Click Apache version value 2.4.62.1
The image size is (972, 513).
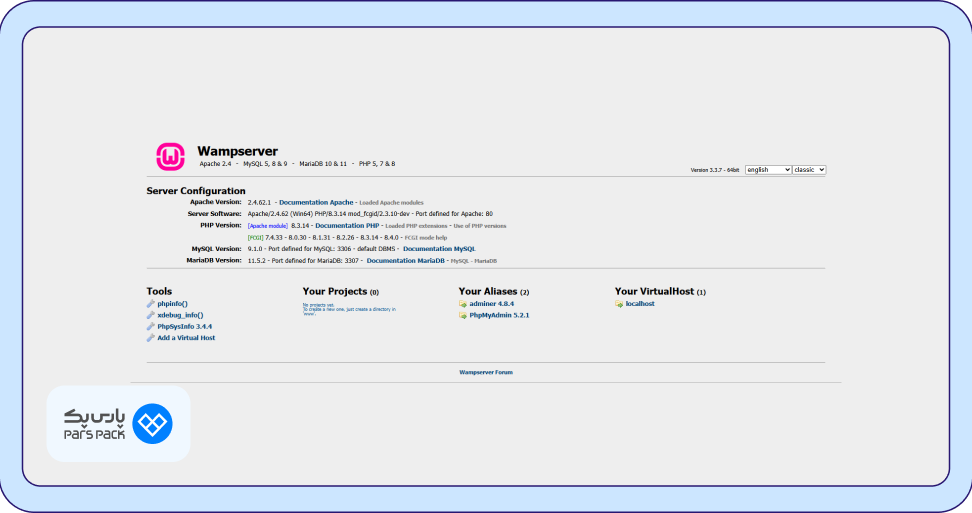[x=259, y=203]
